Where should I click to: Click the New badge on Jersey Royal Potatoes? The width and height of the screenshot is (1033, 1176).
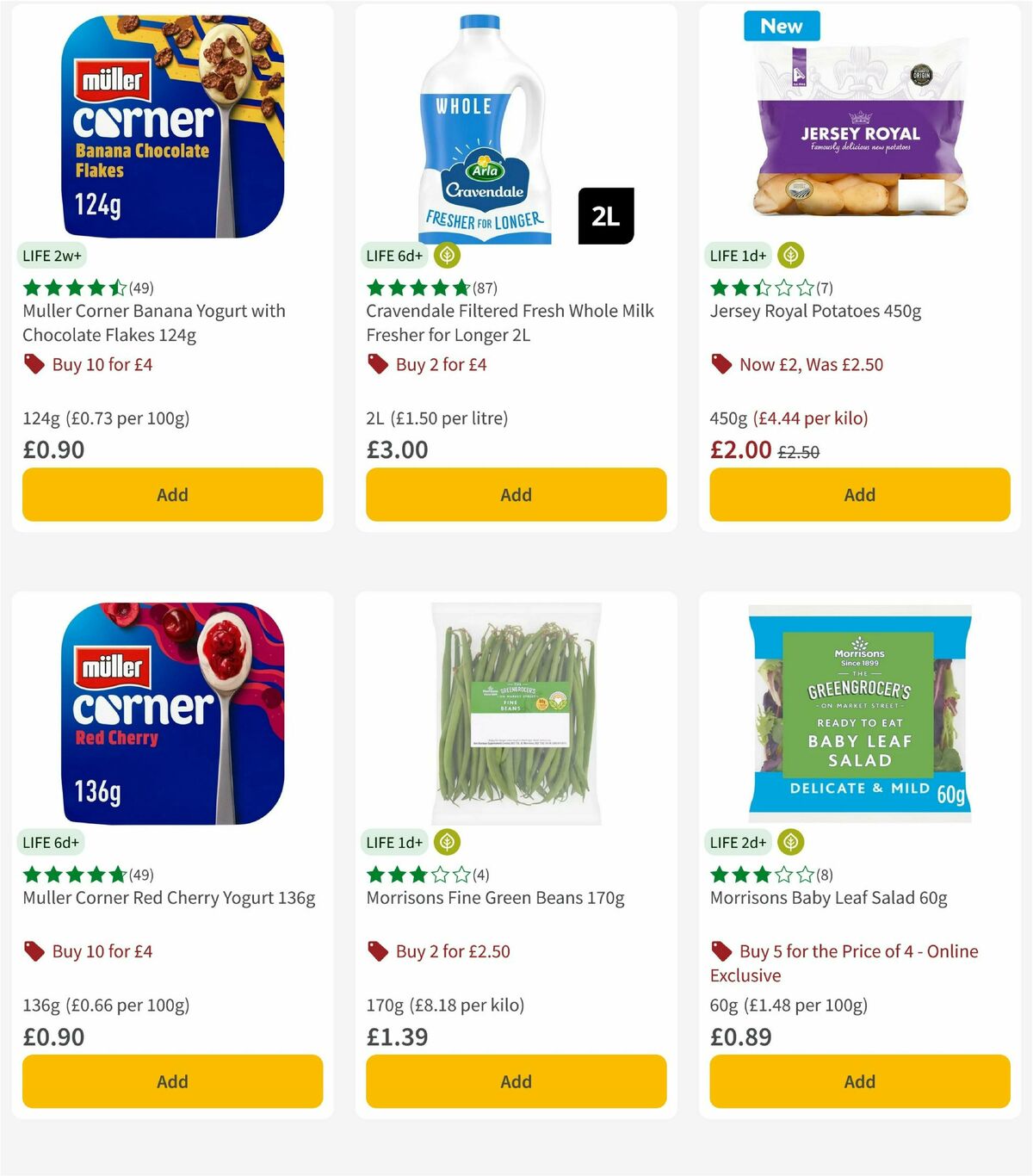[x=781, y=26]
